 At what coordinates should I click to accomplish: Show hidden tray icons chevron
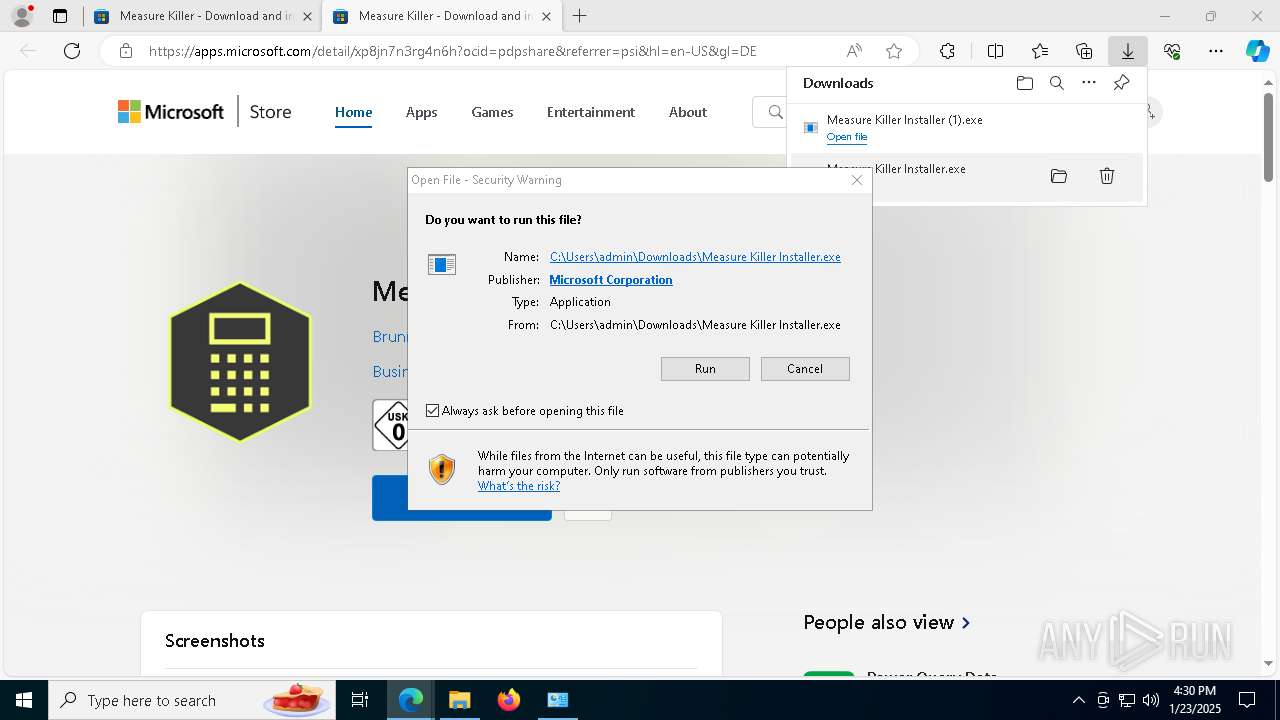(1078, 700)
